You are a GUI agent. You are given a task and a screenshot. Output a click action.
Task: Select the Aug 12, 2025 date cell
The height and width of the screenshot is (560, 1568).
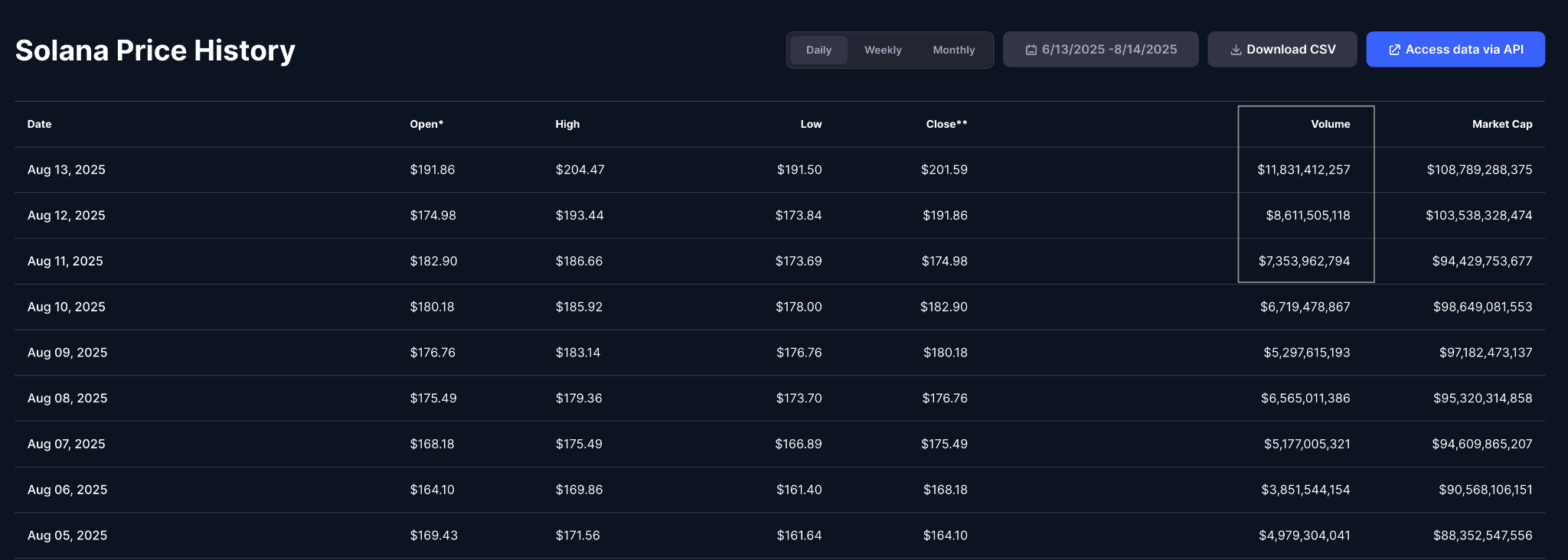click(67, 216)
